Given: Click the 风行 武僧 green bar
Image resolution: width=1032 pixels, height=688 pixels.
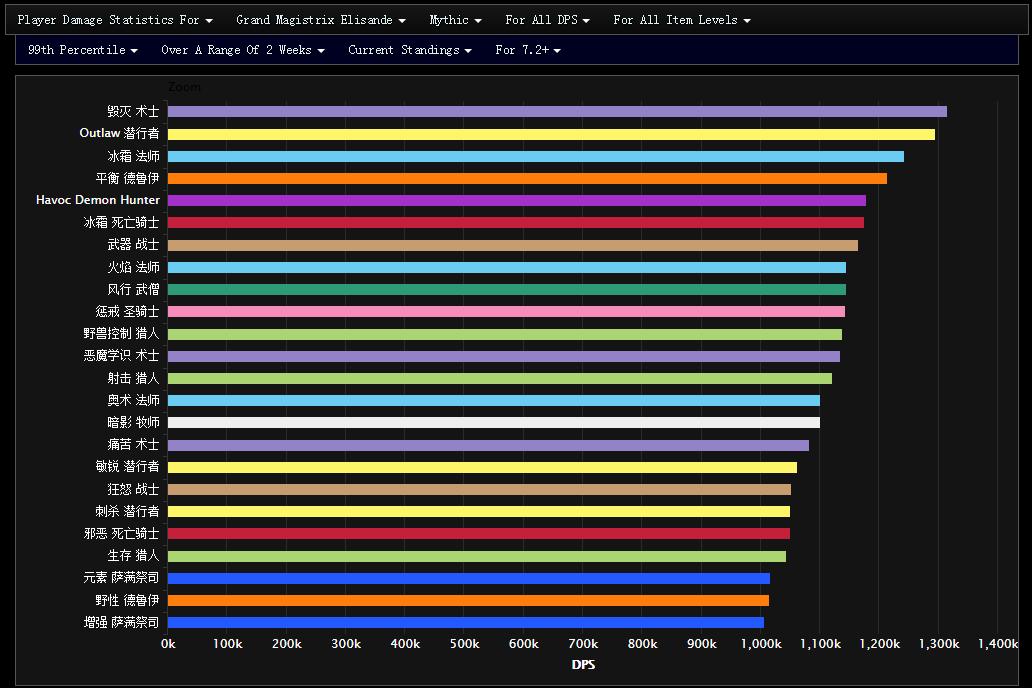Looking at the screenshot, I should point(507,290).
